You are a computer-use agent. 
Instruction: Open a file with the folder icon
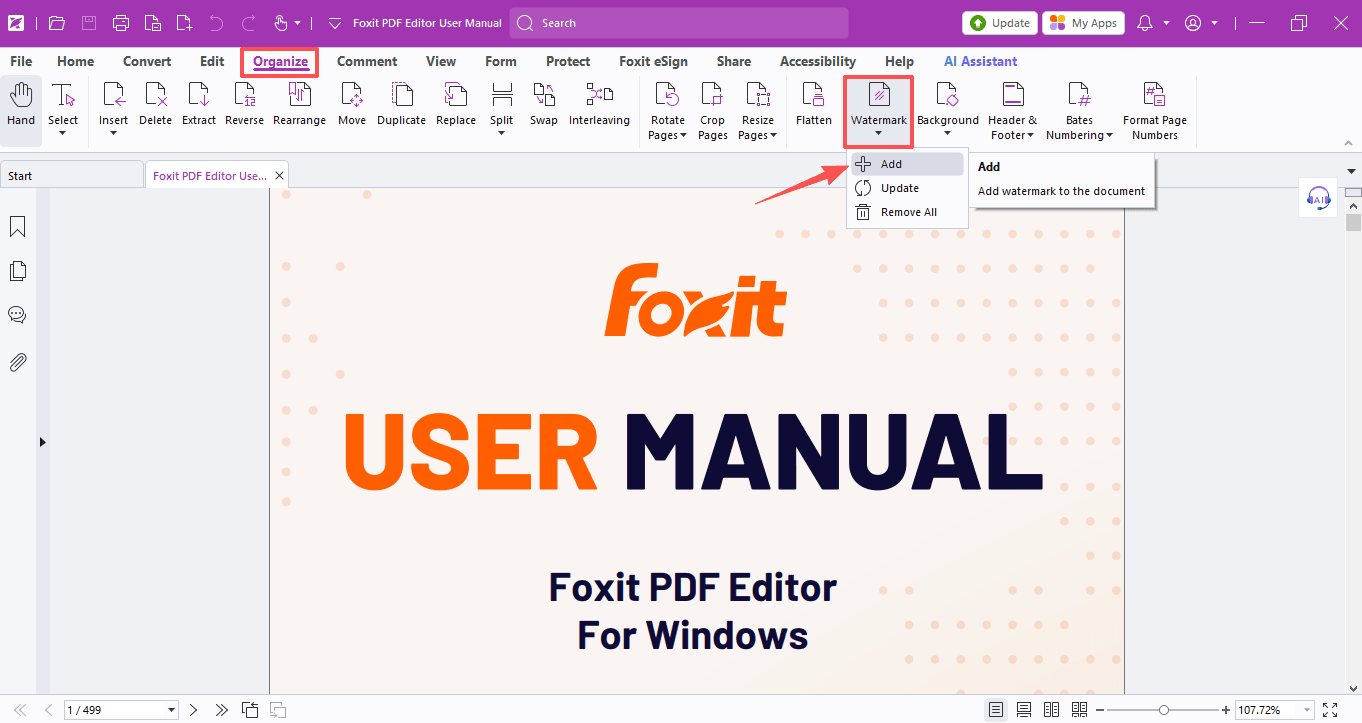(x=56, y=22)
